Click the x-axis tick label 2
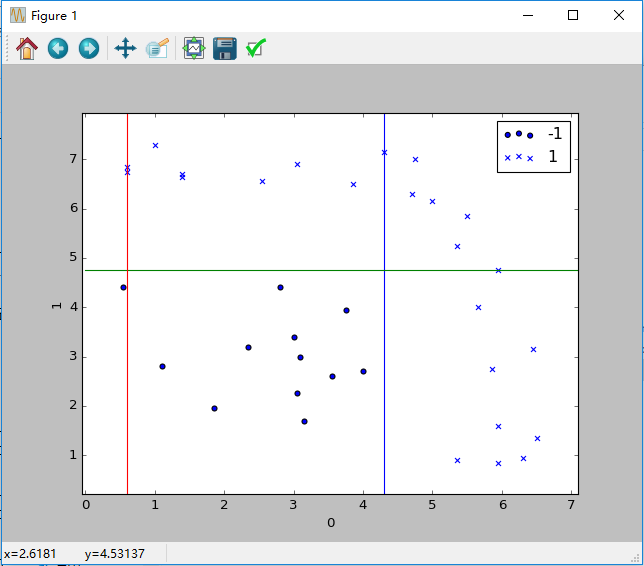 click(x=224, y=504)
